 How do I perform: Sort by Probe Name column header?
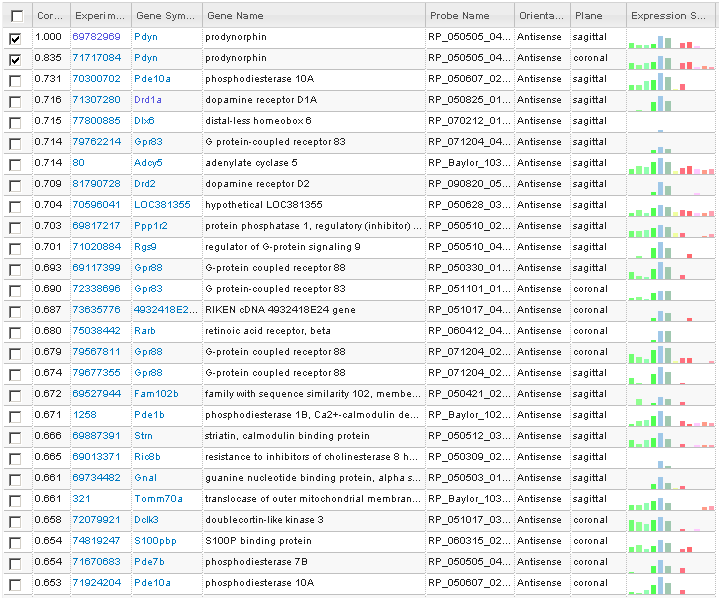point(470,16)
